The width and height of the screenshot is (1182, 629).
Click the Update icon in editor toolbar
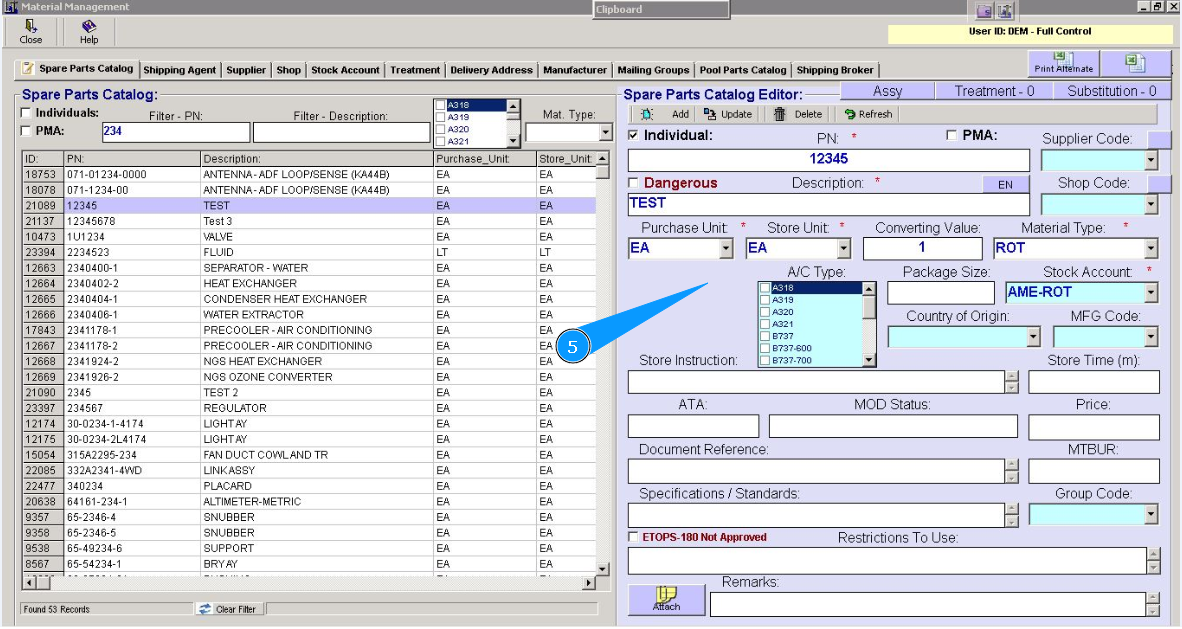click(710, 114)
